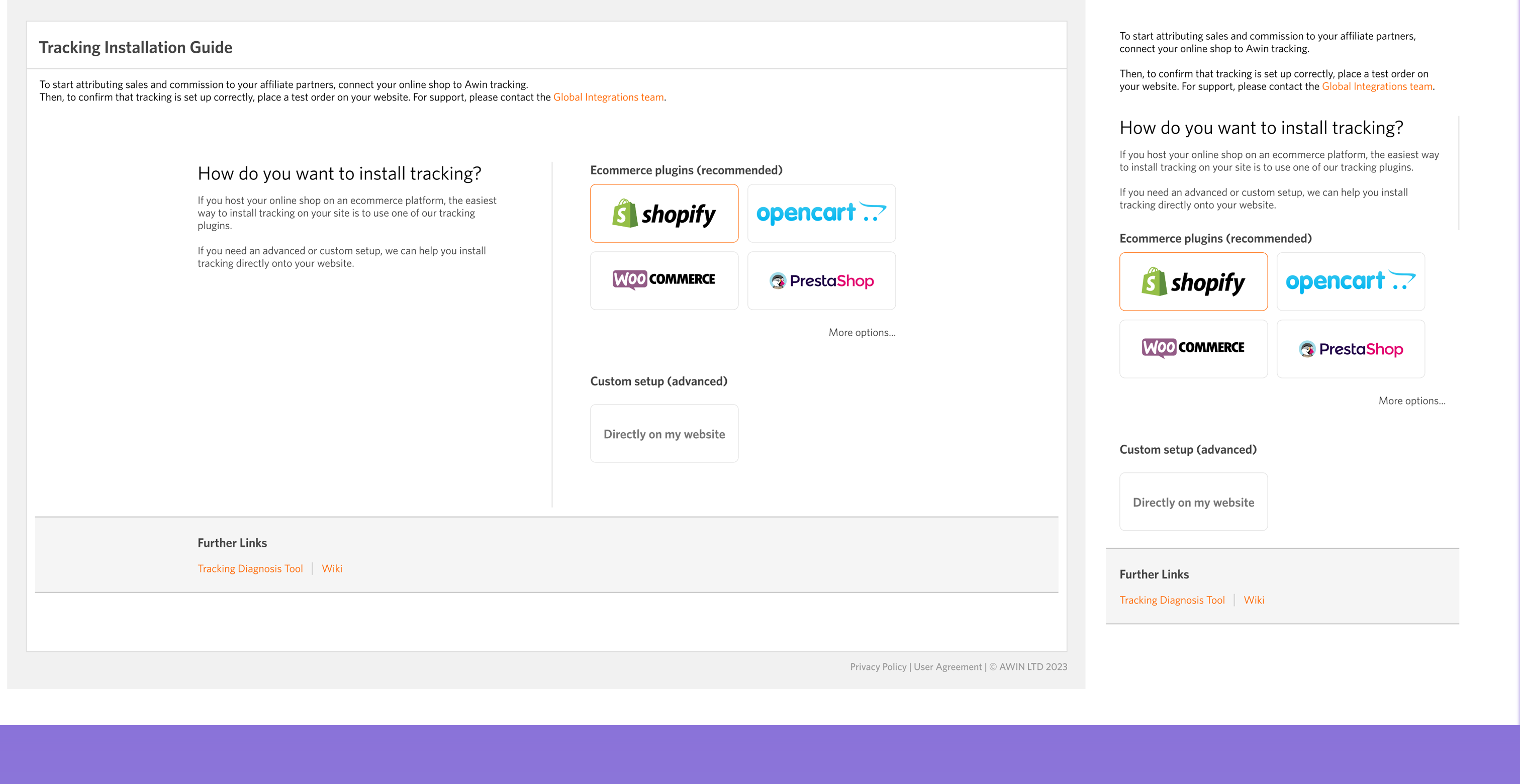The width and height of the screenshot is (1520, 784).
Task: Open Tracking Diagnosis Tool link in mobile layout
Action: [1172, 600]
